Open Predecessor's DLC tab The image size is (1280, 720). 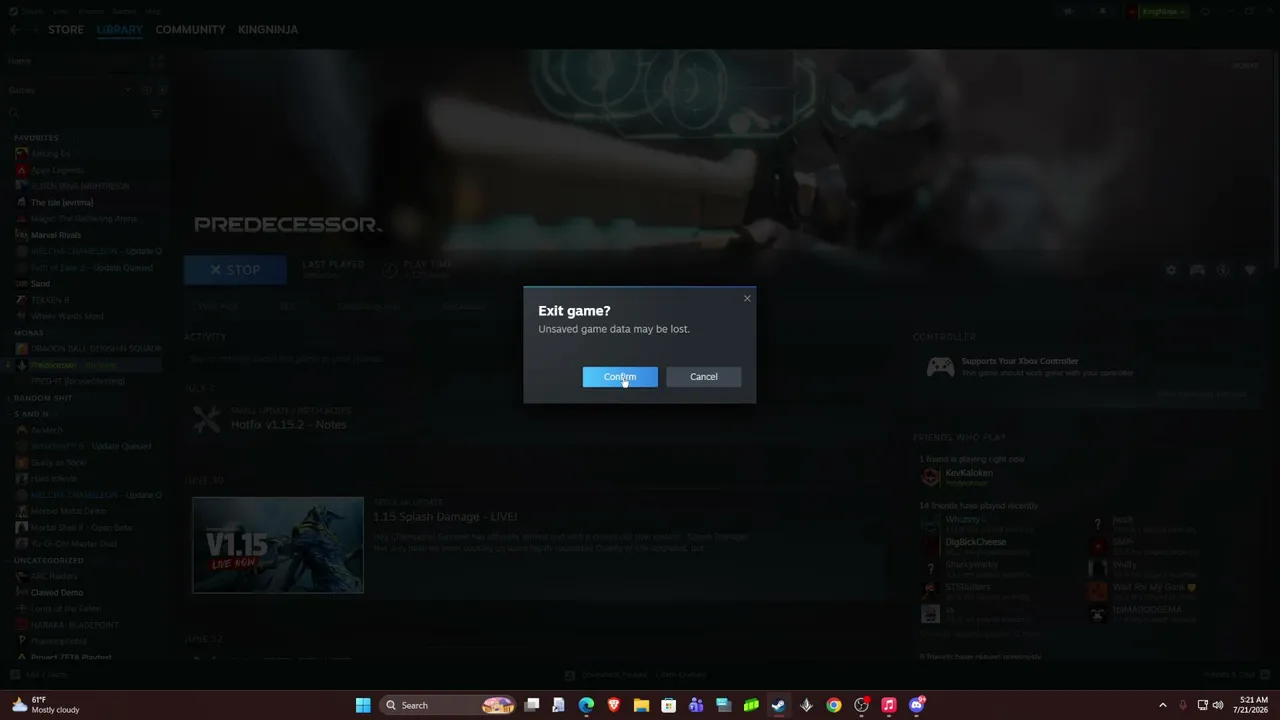(x=287, y=306)
